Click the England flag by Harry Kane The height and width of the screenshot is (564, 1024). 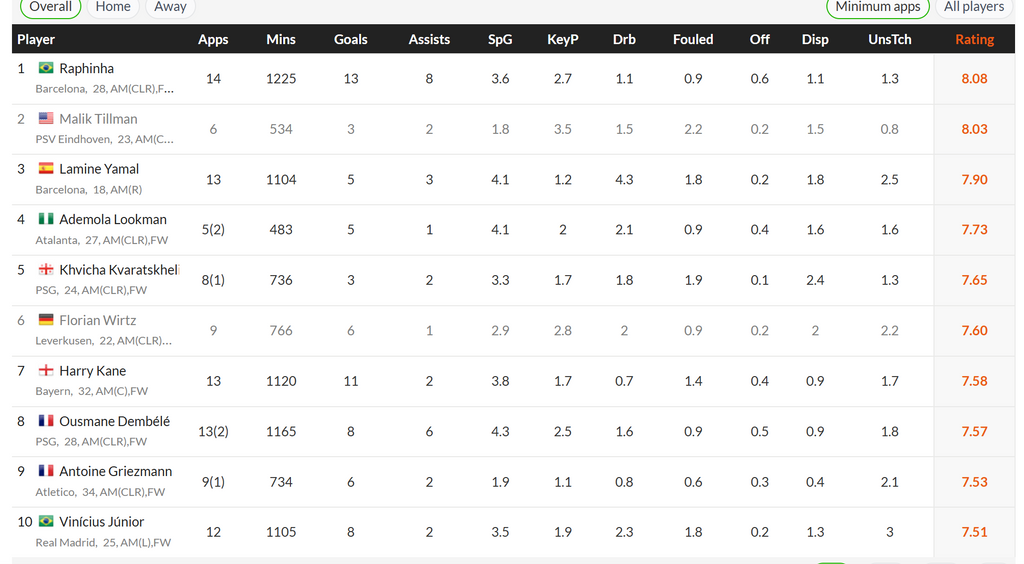coord(45,371)
